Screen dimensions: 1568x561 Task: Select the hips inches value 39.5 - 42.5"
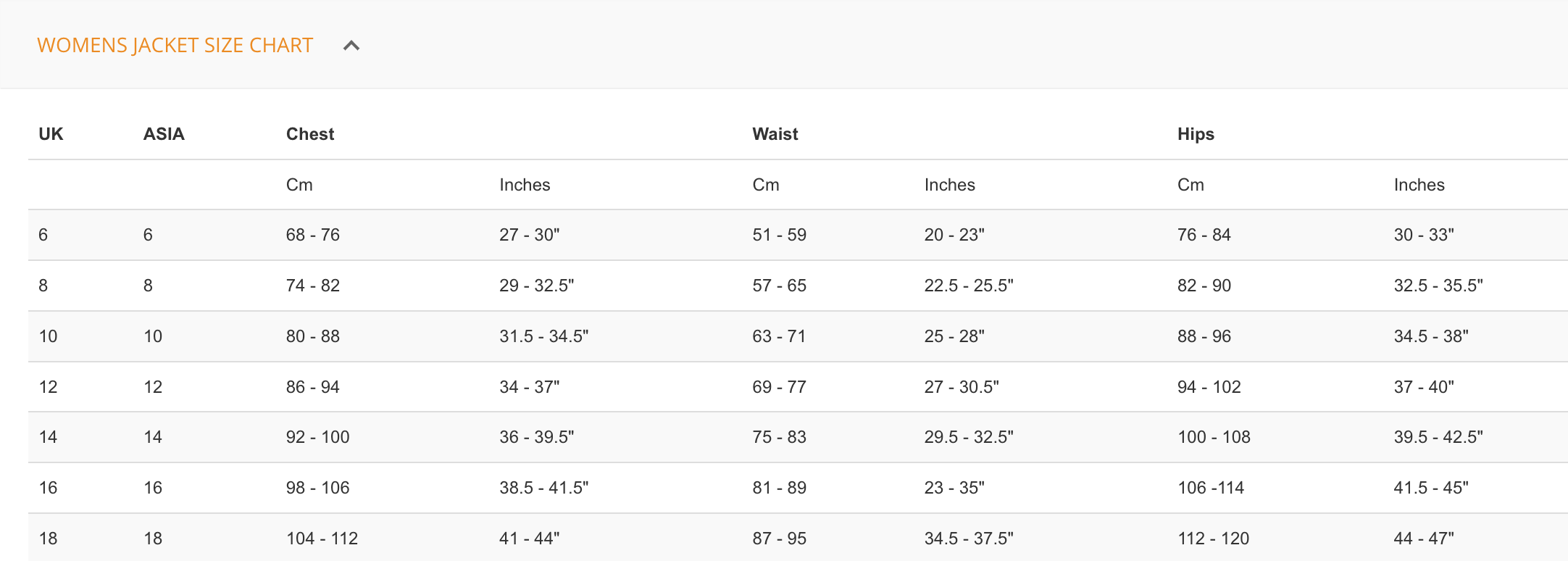coord(1438,437)
